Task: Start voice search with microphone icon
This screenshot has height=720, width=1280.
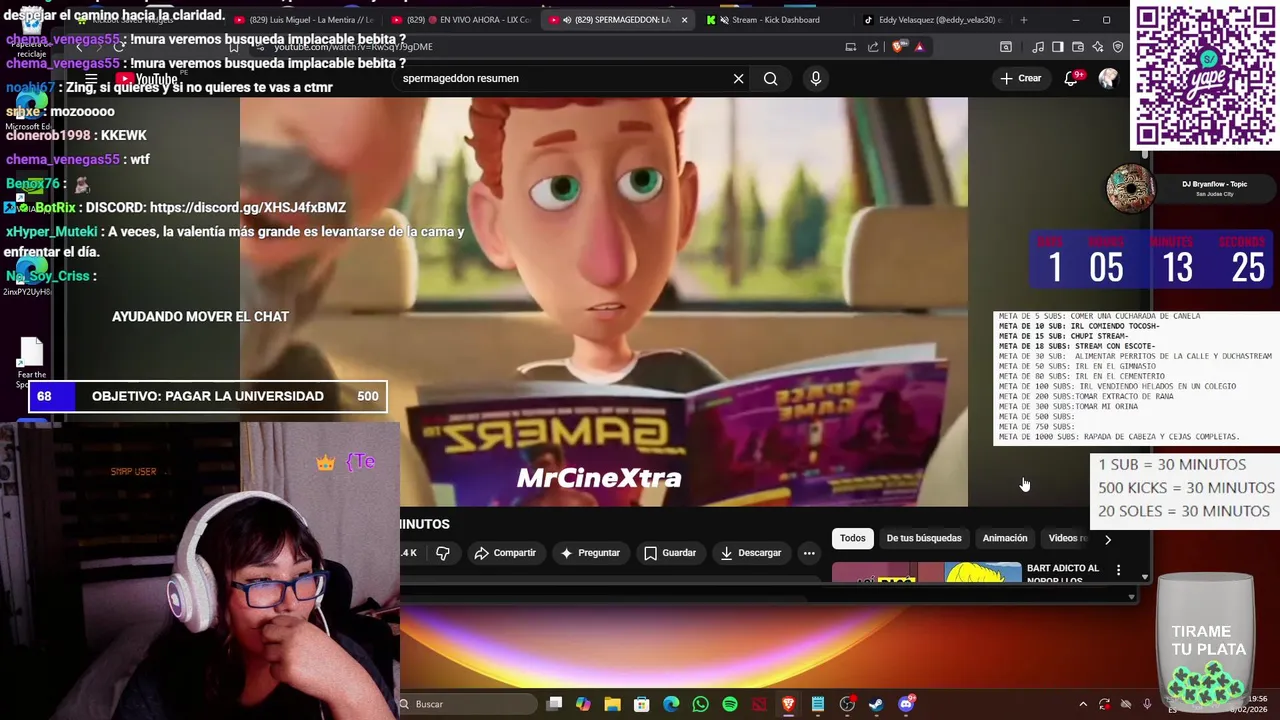Action: pyautogui.click(x=816, y=78)
